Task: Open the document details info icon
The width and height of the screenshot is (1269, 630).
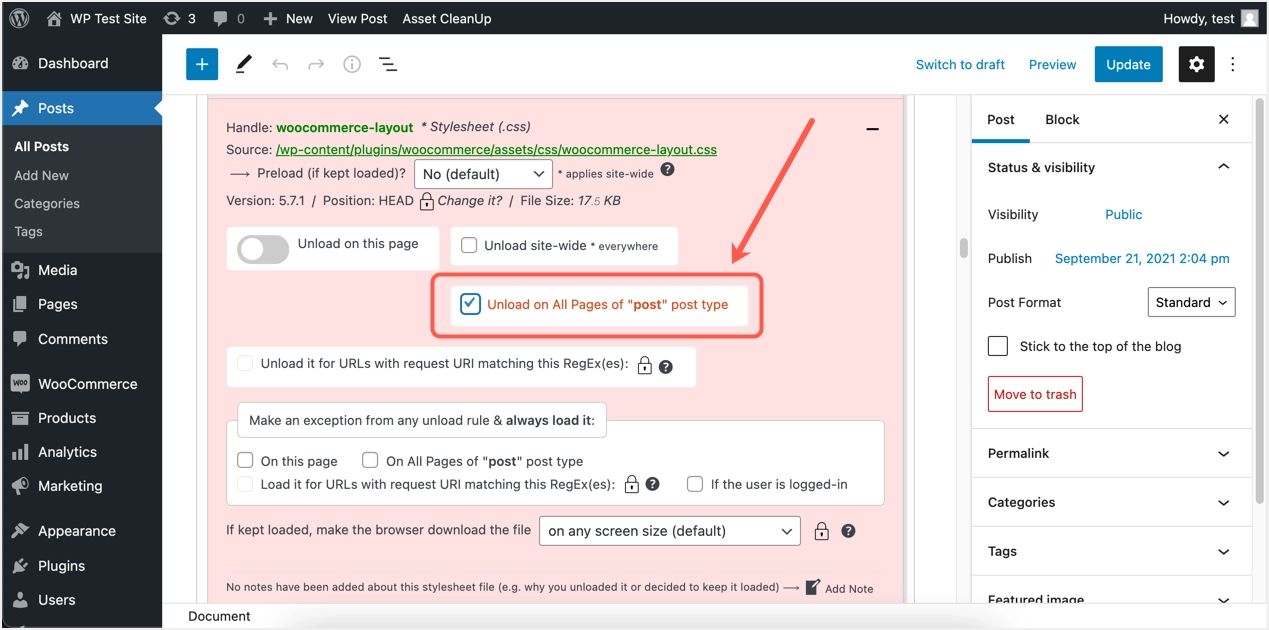Action: pyautogui.click(x=352, y=64)
